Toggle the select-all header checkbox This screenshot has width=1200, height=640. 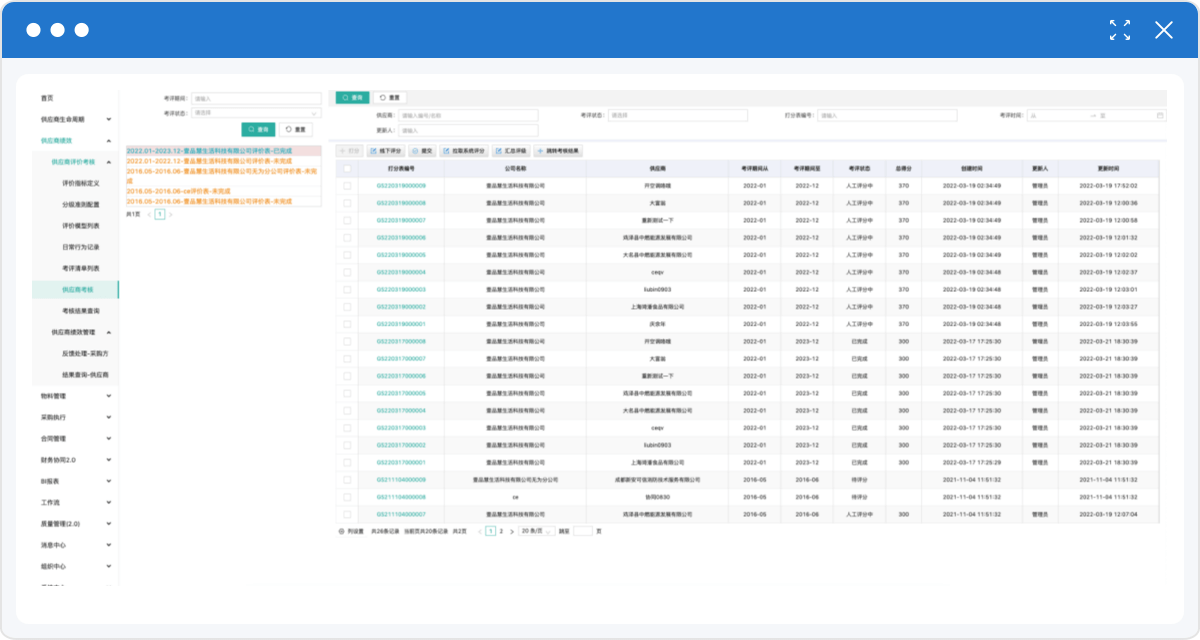point(347,169)
